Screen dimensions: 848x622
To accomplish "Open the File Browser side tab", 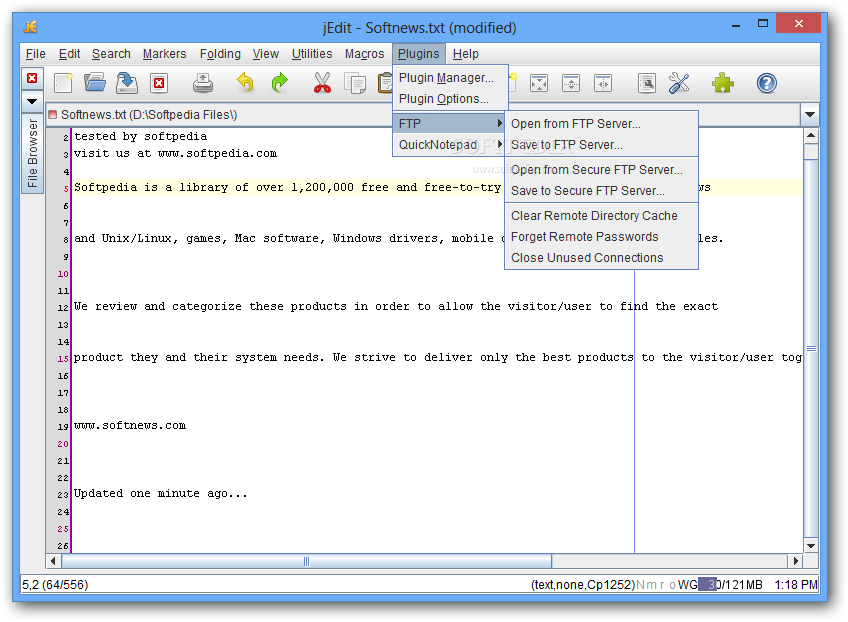I will (x=32, y=153).
